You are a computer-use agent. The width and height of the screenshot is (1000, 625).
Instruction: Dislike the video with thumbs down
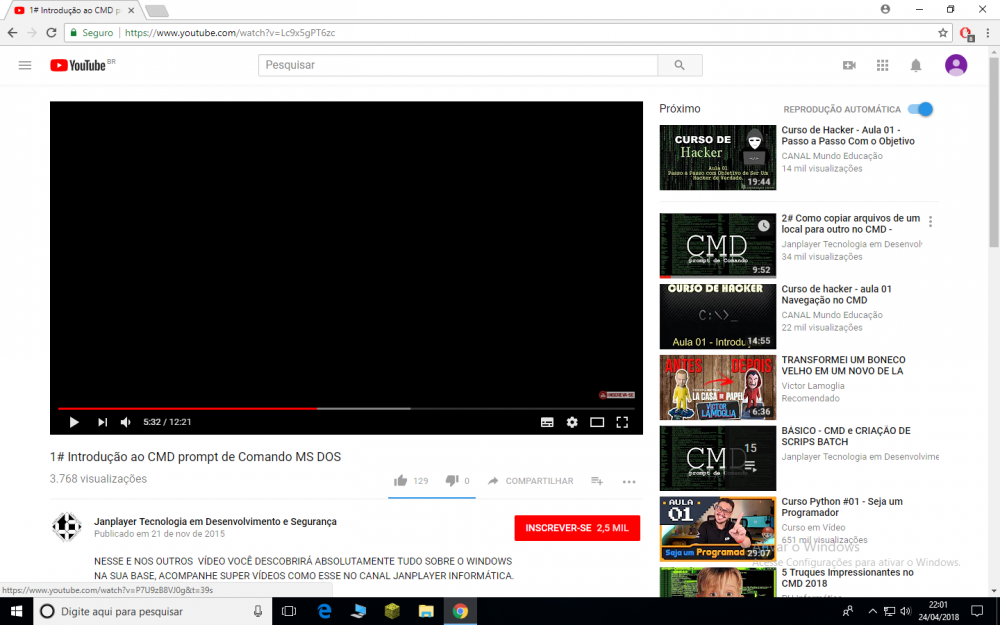click(x=451, y=481)
